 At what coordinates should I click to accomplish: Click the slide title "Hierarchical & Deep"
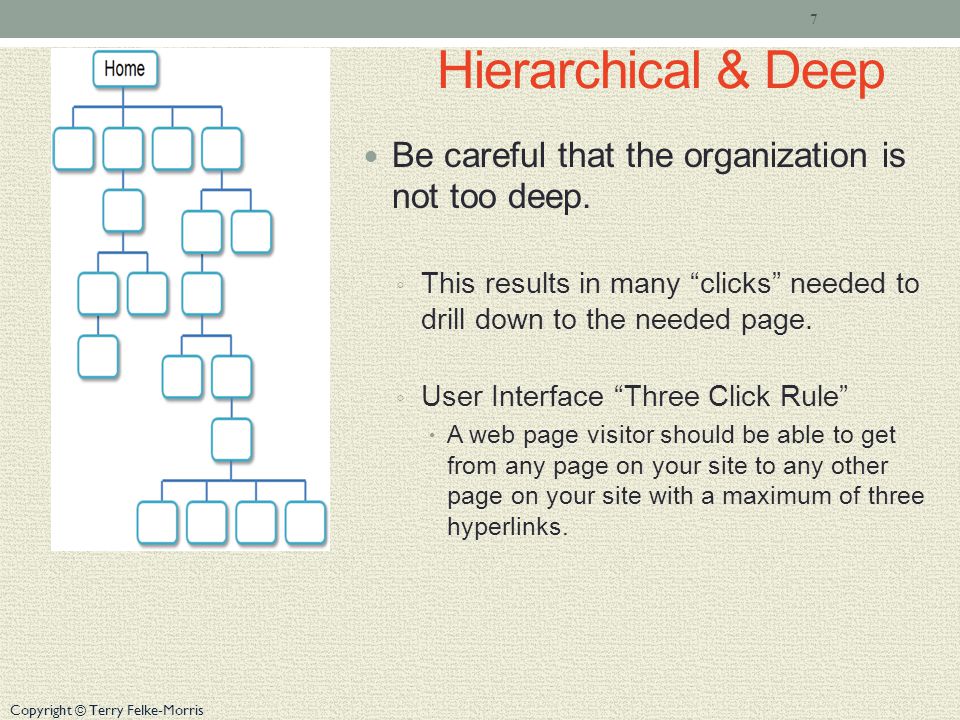pos(661,70)
